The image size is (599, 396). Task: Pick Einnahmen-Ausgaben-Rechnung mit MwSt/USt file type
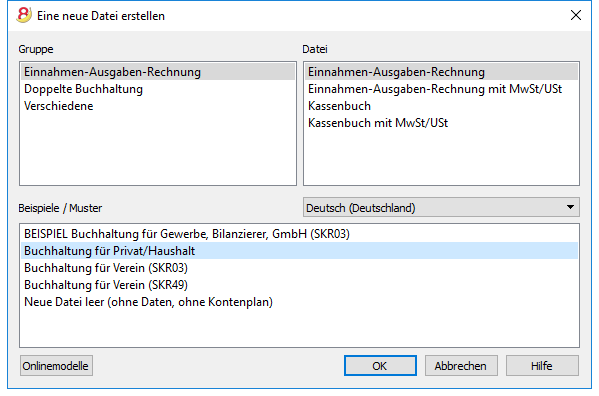441,89
